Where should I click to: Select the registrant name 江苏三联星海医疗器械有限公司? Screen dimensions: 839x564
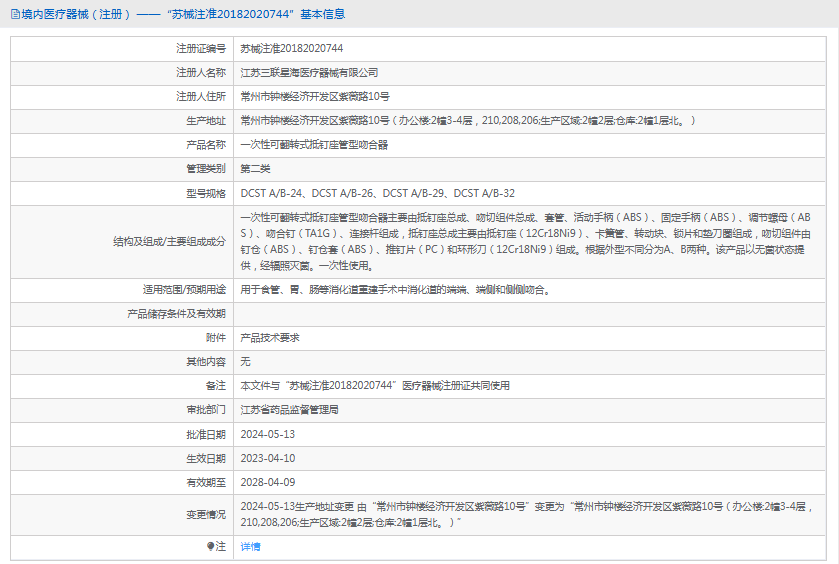309,72
